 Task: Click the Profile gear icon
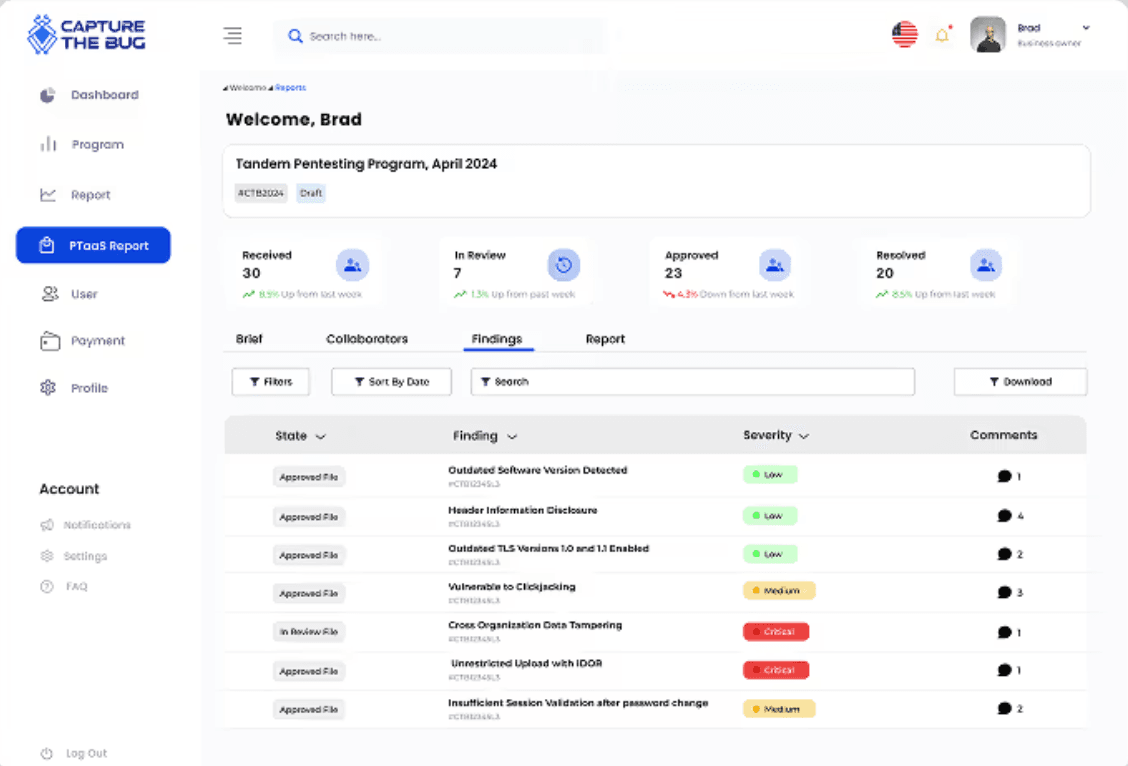(x=47, y=388)
